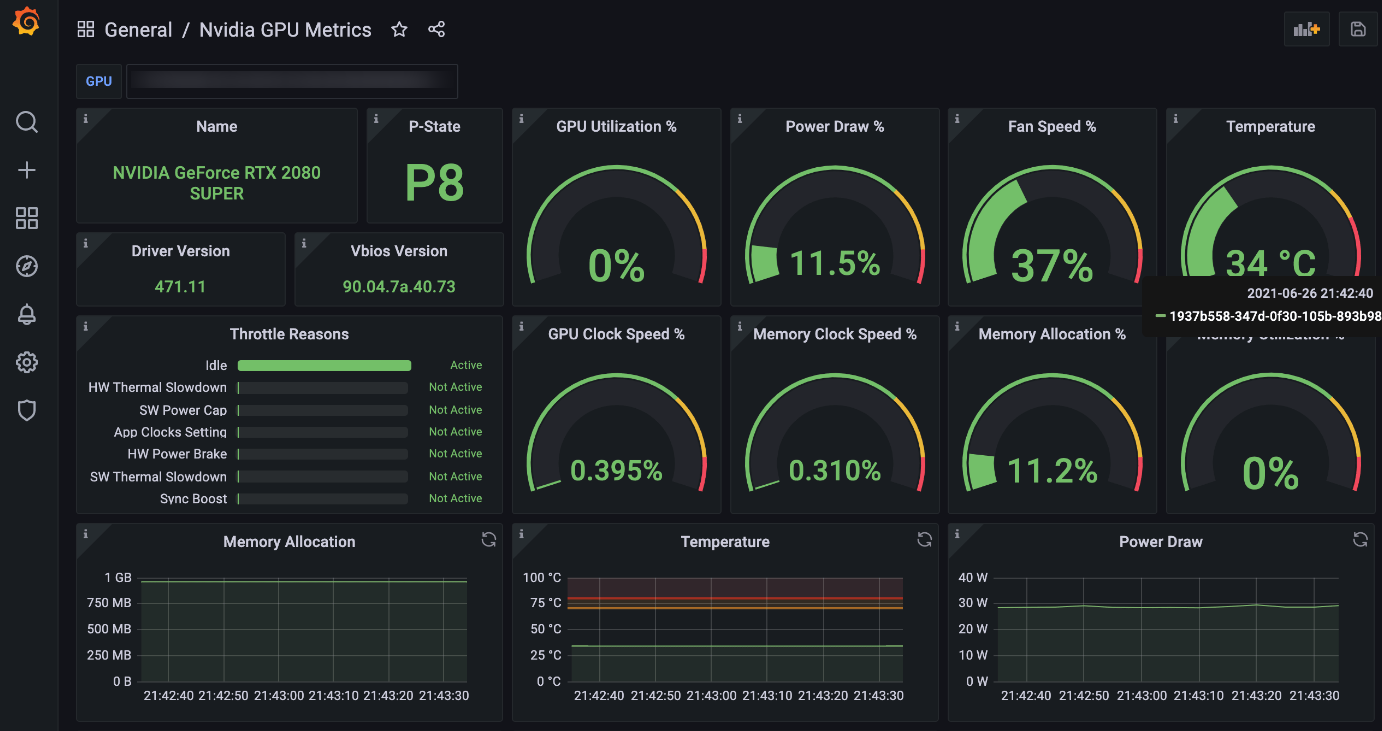Click the refresh icon on Memory Allocation graph
1382x731 pixels.
pyautogui.click(x=488, y=540)
